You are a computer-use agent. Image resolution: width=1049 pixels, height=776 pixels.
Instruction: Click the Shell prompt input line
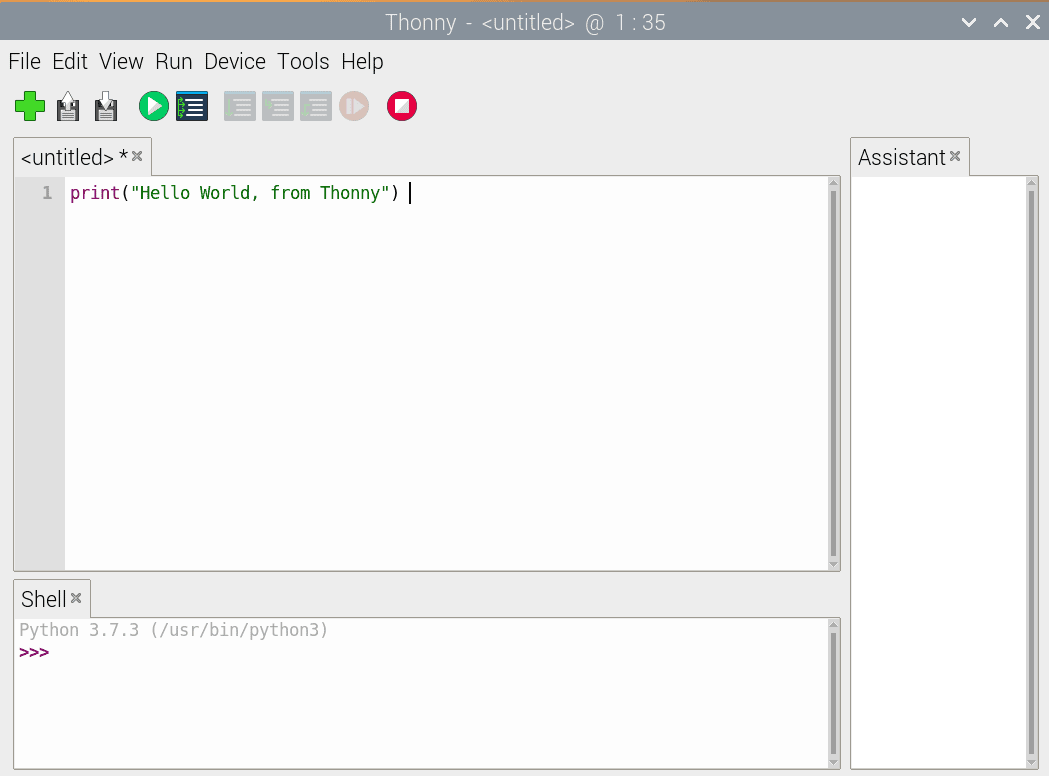400,653
